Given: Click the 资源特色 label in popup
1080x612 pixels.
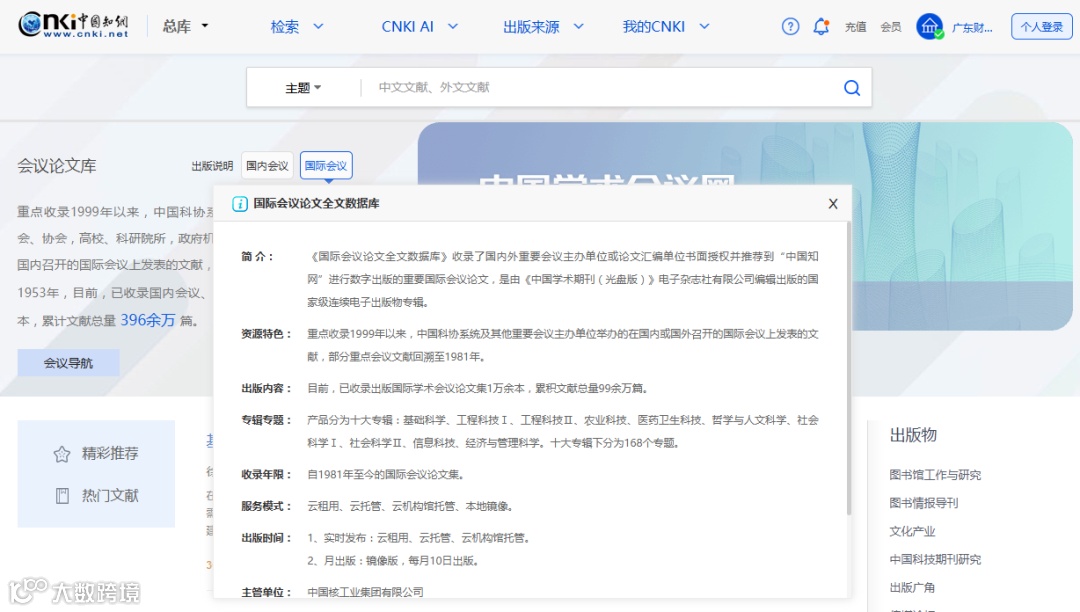Looking at the screenshot, I should [x=267, y=334].
